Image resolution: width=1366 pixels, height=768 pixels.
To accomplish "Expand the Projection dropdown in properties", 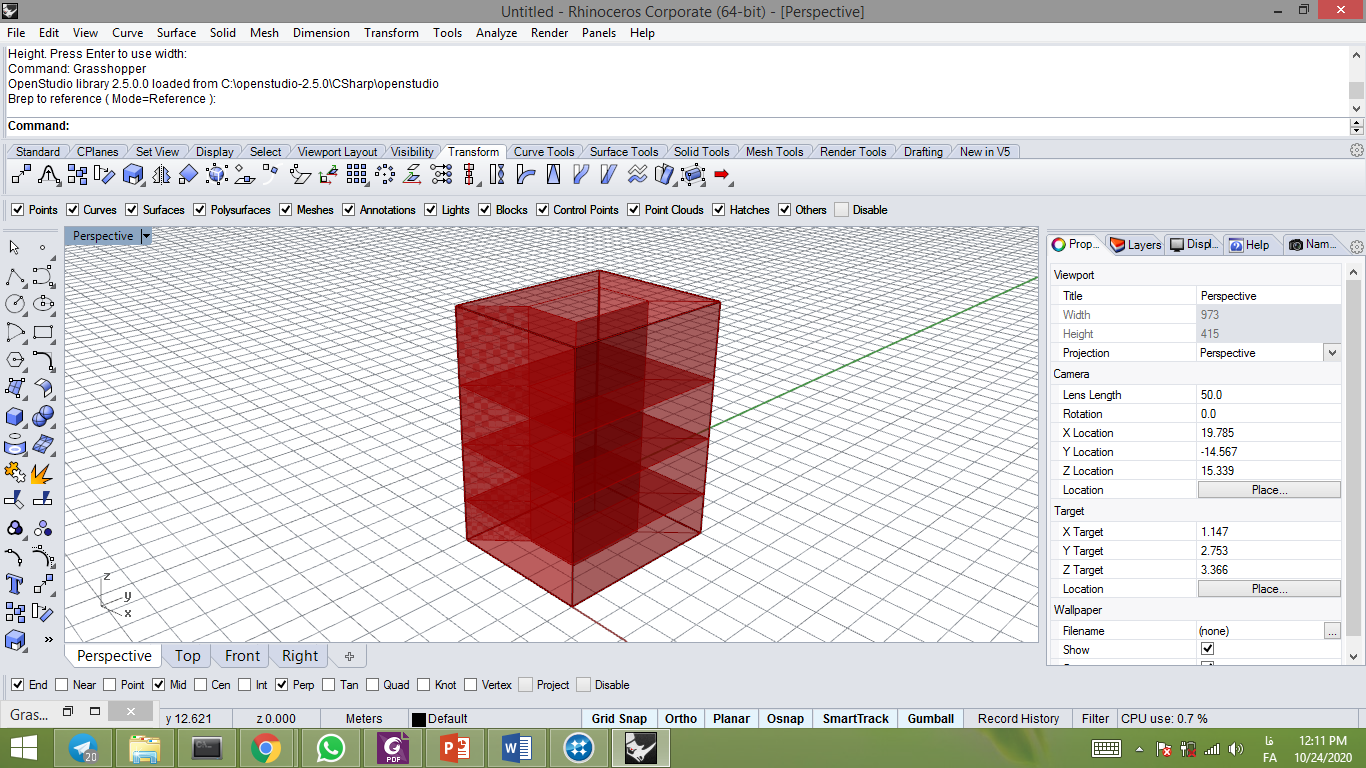I will point(1331,353).
